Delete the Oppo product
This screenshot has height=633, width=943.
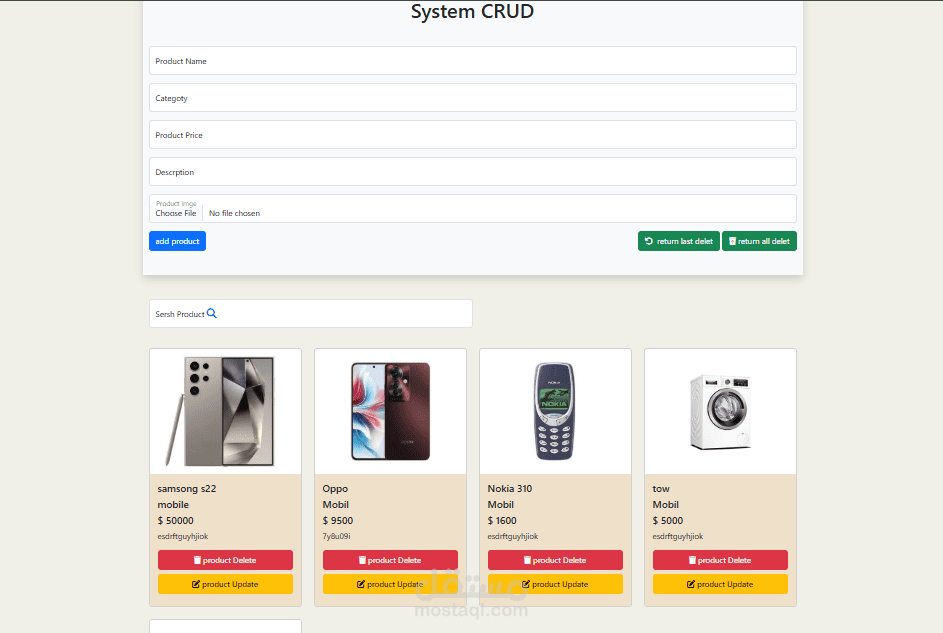tap(390, 560)
